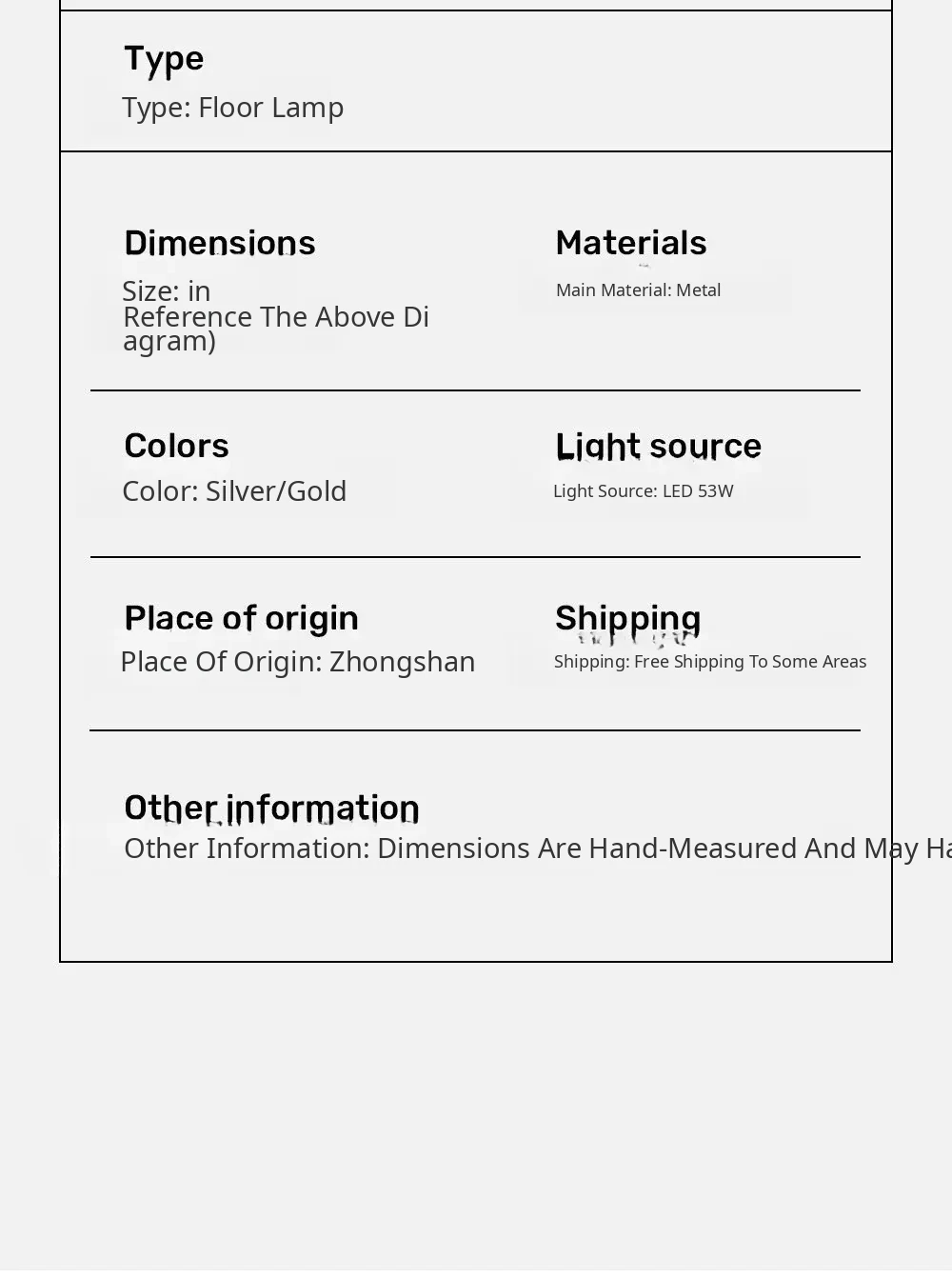Click the 'Dimensions' heading
This screenshot has width=952, height=1278.
[219, 244]
